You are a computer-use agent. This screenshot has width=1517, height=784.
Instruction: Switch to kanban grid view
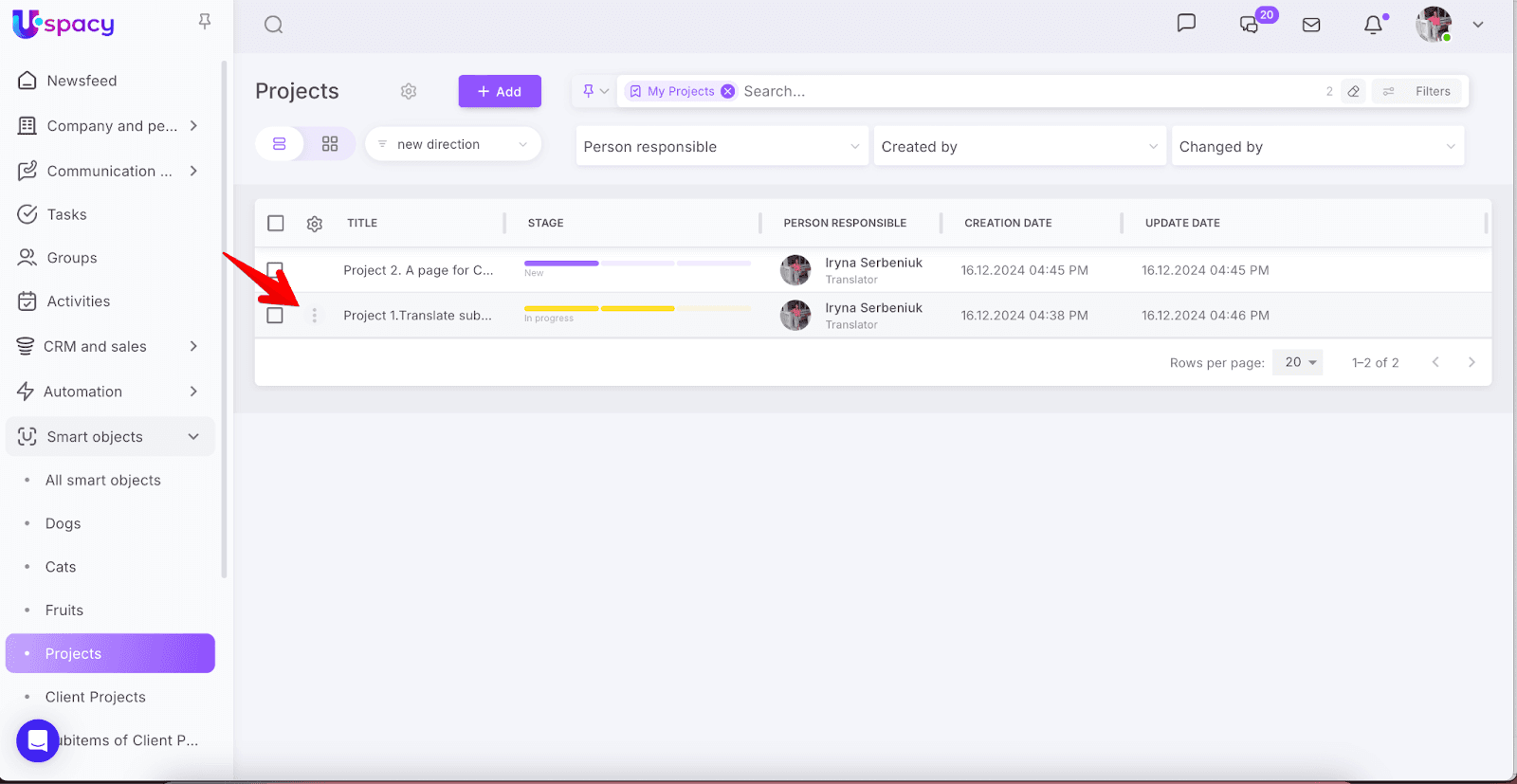pyautogui.click(x=330, y=144)
